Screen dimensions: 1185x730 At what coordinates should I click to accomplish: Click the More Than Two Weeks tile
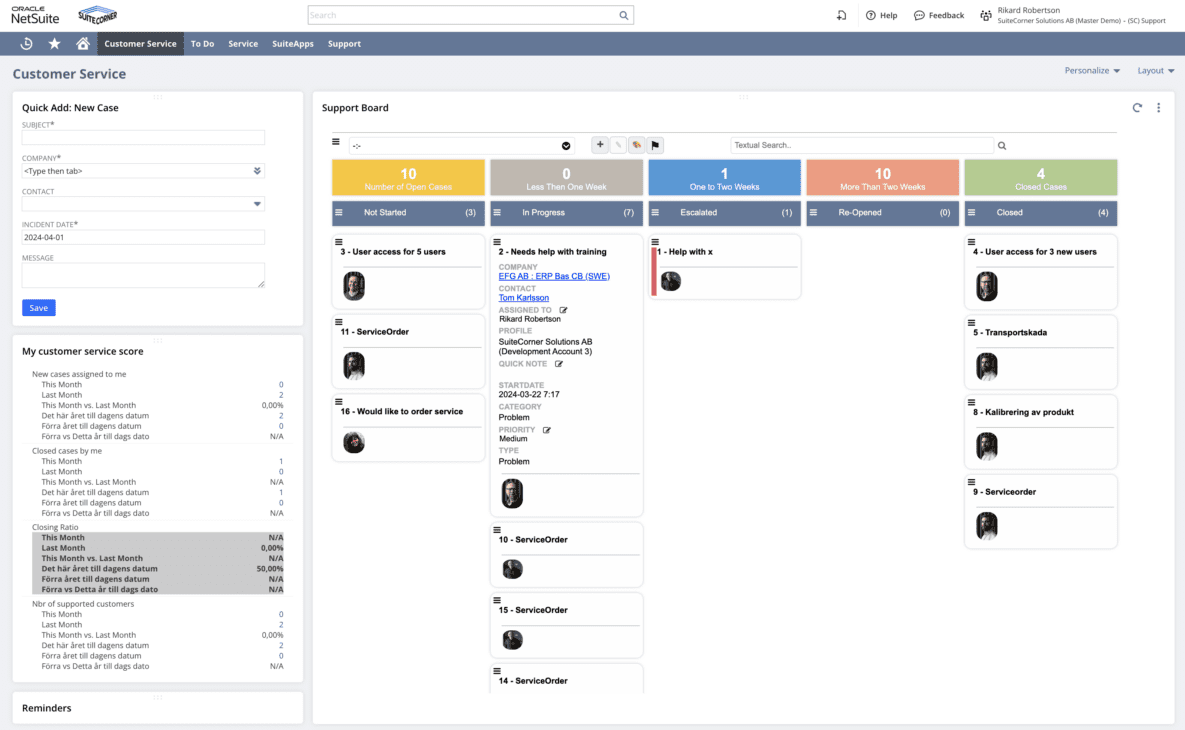point(883,178)
